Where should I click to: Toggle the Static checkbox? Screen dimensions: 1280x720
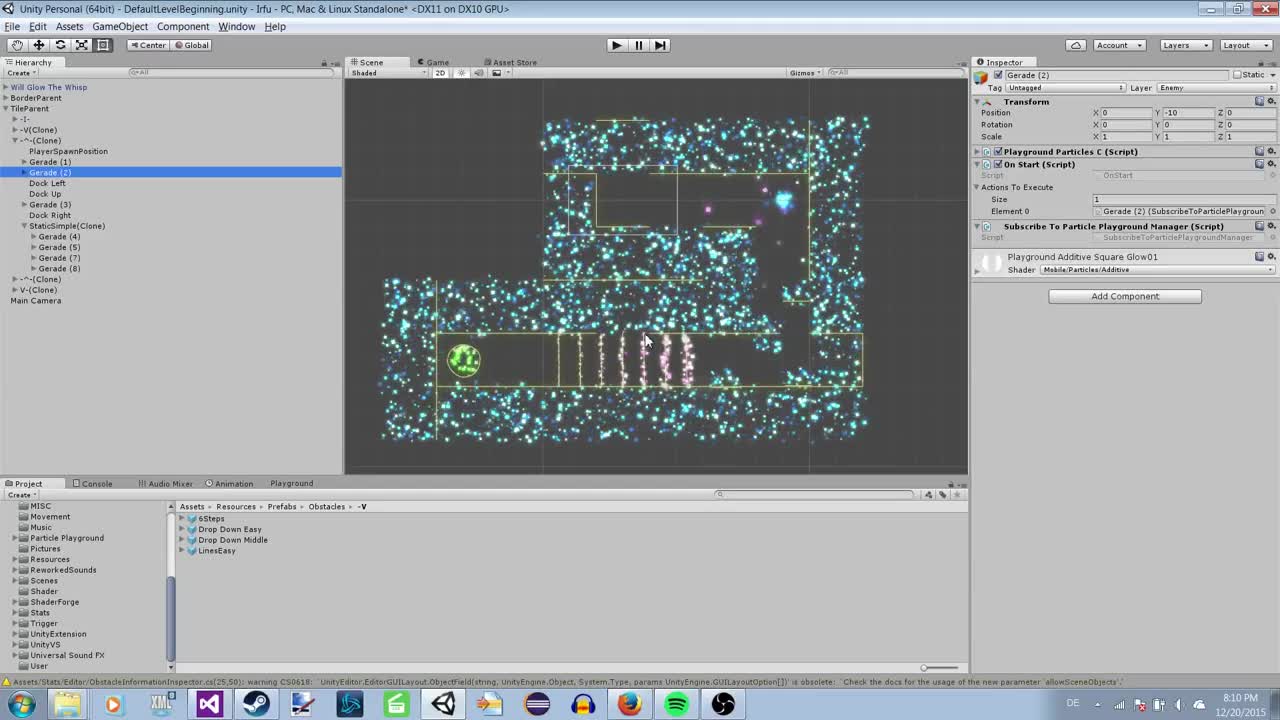(x=1237, y=75)
